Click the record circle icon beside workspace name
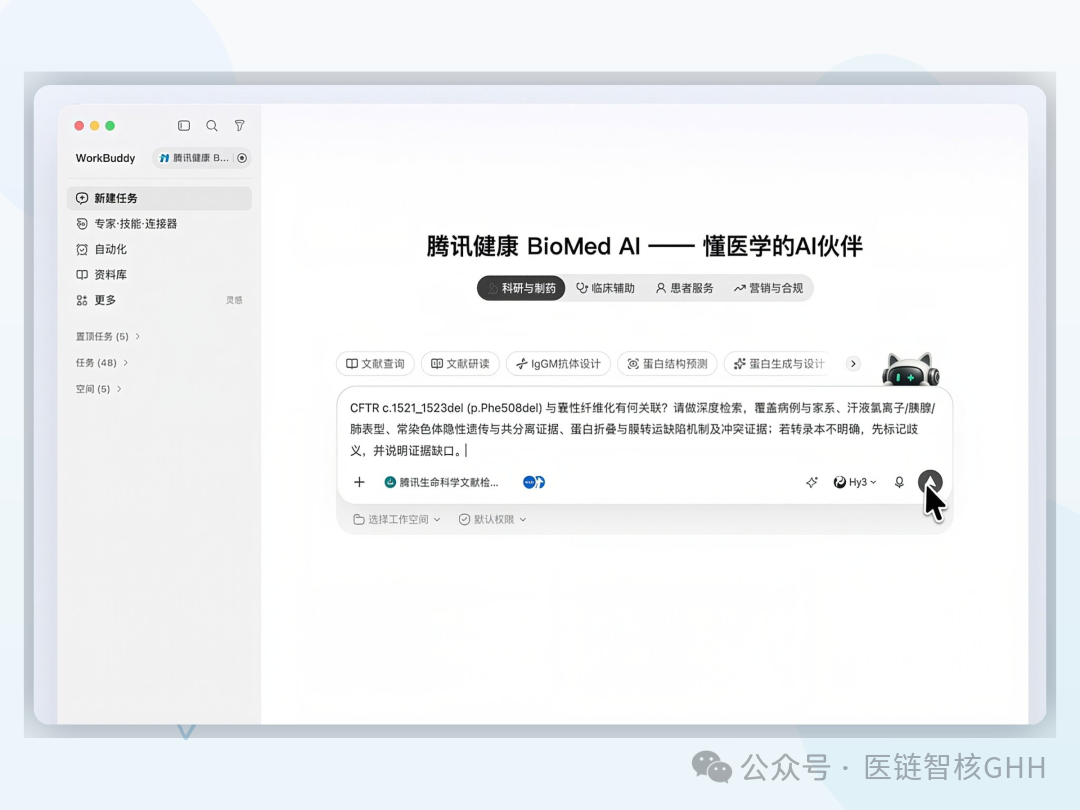This screenshot has height=810, width=1080. click(x=242, y=158)
